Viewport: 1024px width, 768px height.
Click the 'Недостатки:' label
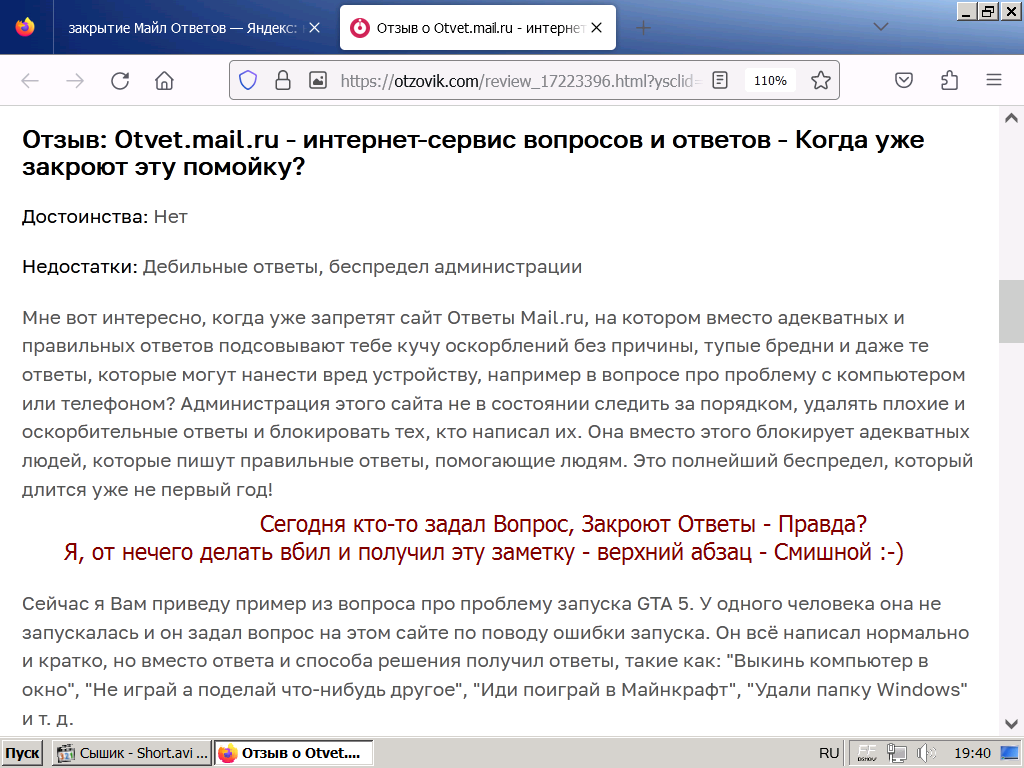(80, 266)
